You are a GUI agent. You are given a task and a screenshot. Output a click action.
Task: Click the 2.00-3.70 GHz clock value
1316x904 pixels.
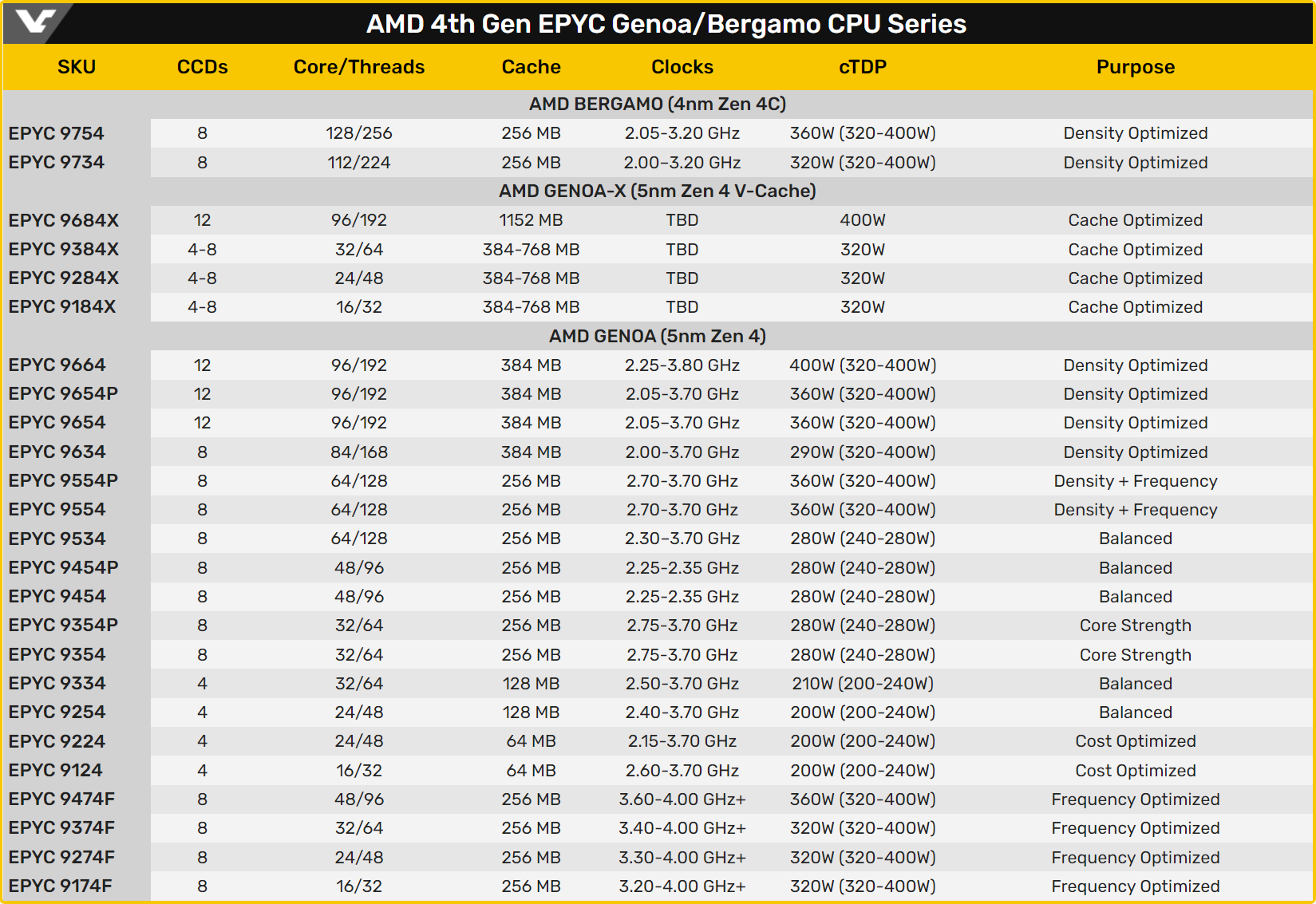pyautogui.click(x=682, y=452)
